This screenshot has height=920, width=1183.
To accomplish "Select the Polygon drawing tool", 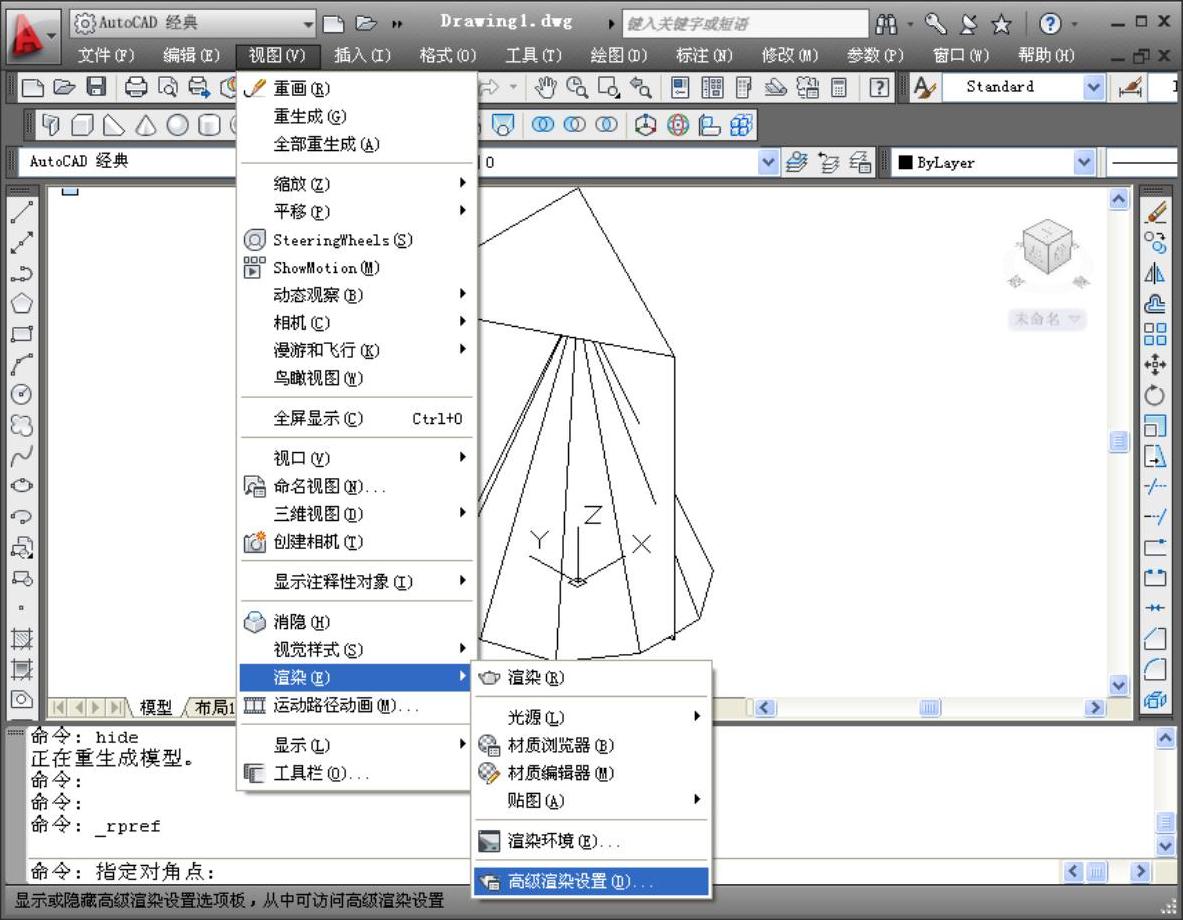I will [x=21, y=303].
